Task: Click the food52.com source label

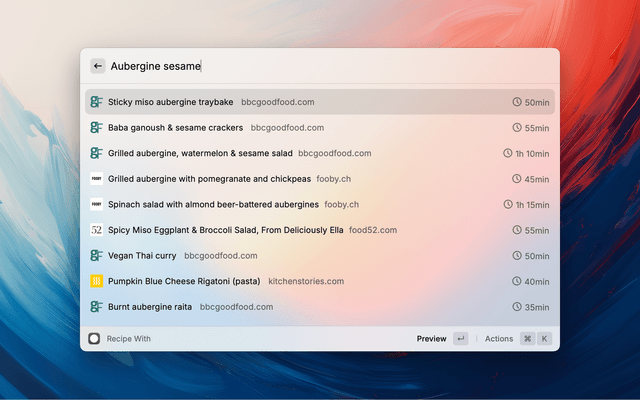Action: coord(373,230)
